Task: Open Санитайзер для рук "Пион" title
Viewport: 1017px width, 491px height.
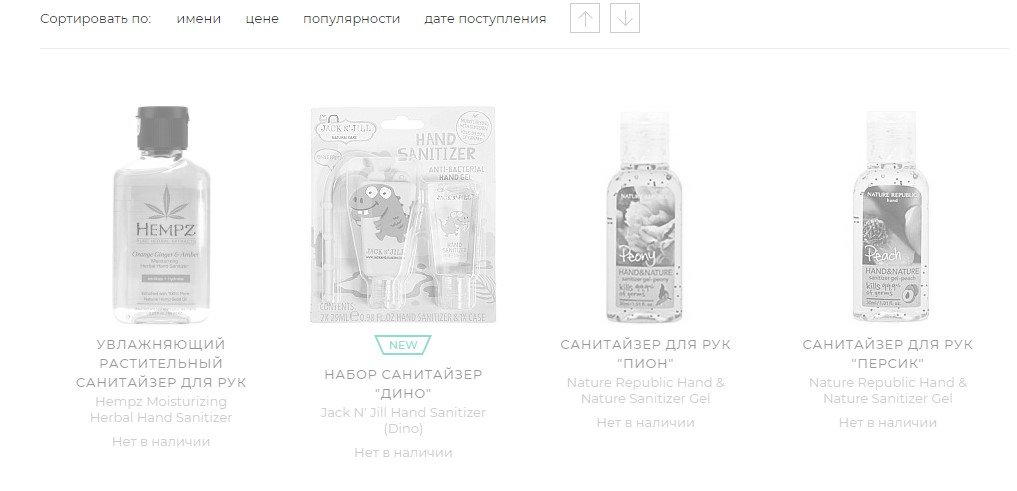Action: [645, 353]
